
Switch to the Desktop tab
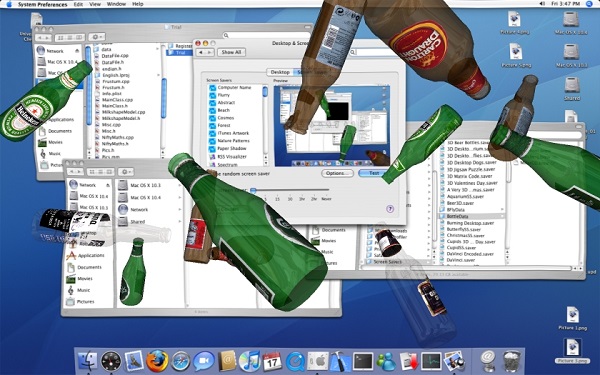click(x=280, y=72)
